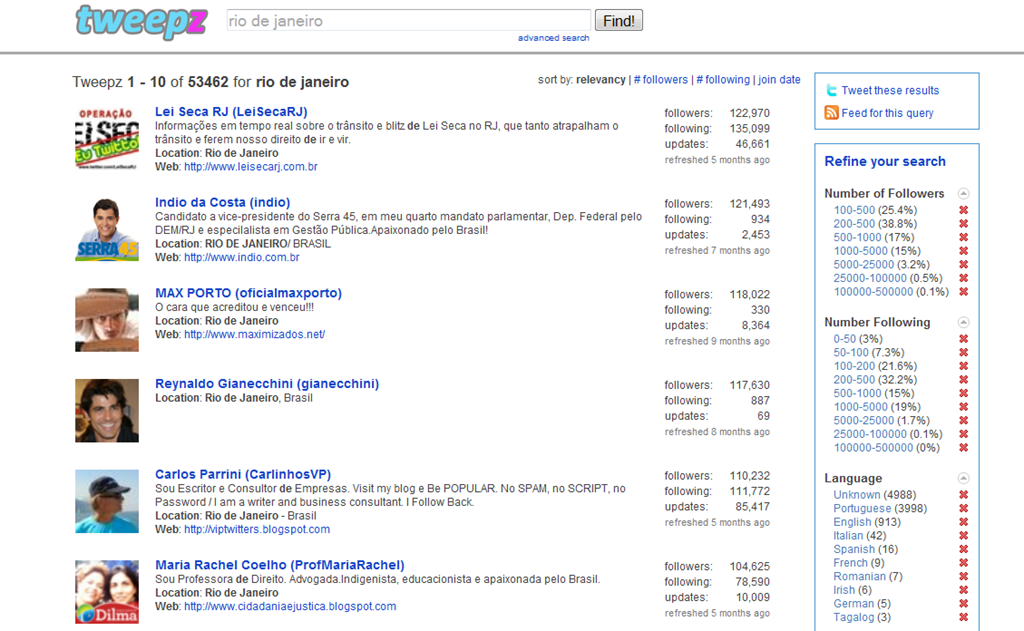
Task: Click the RSS feed icon for this query
Action: click(831, 112)
